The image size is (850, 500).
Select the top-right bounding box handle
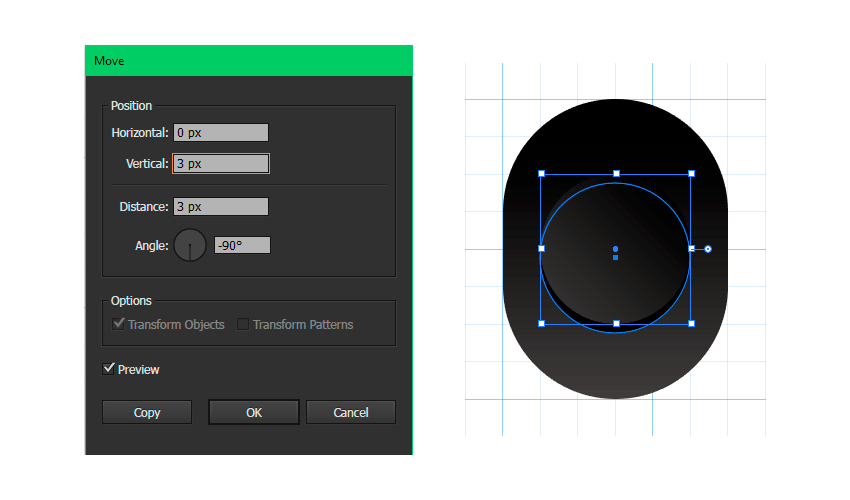point(691,174)
